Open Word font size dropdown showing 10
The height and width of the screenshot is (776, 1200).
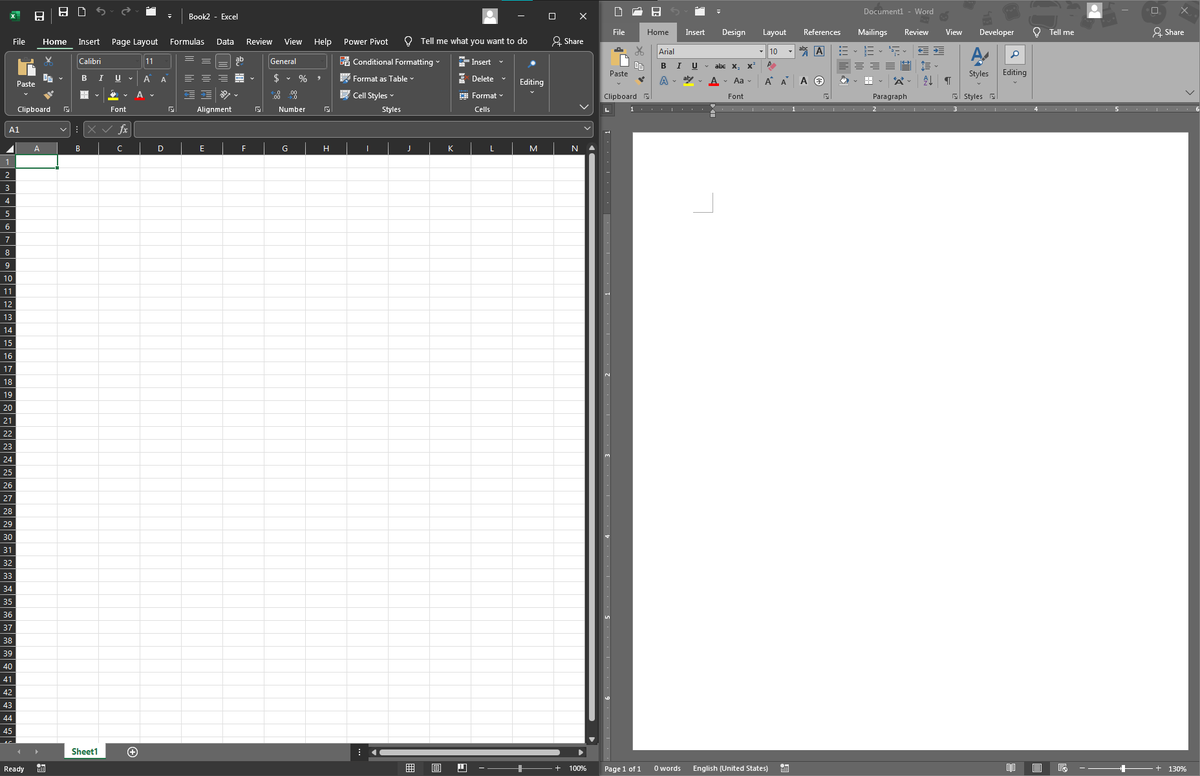click(790, 51)
